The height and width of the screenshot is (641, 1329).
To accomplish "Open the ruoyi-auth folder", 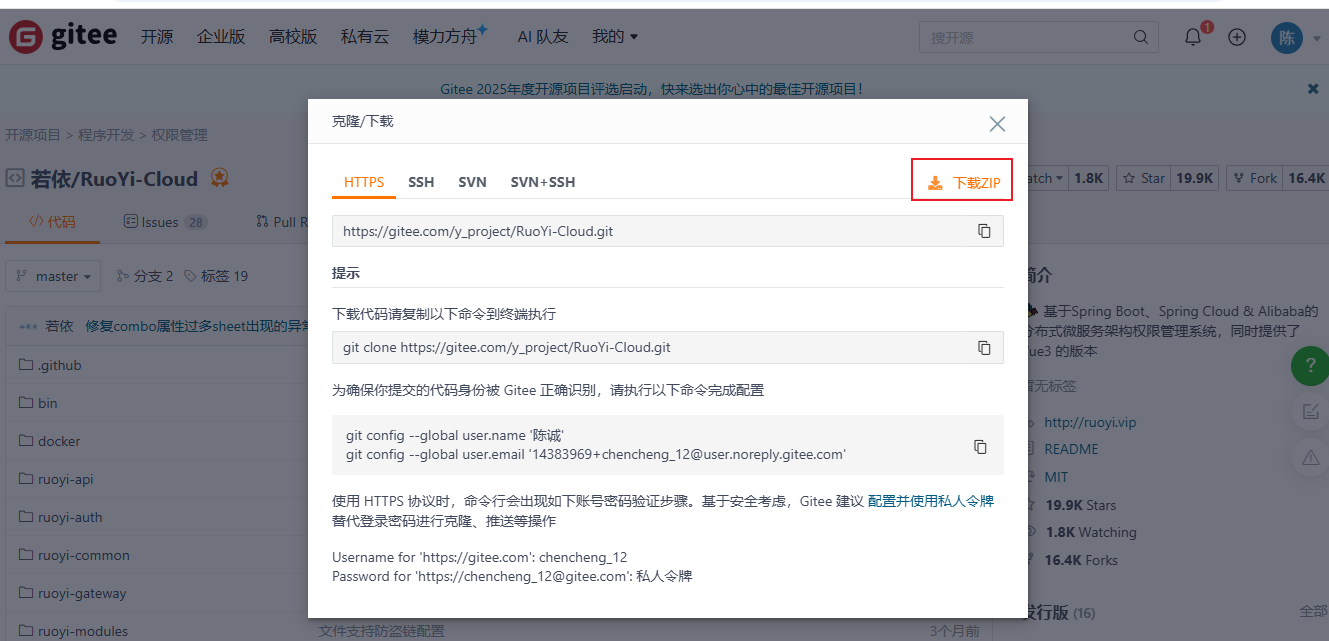I will (70, 517).
